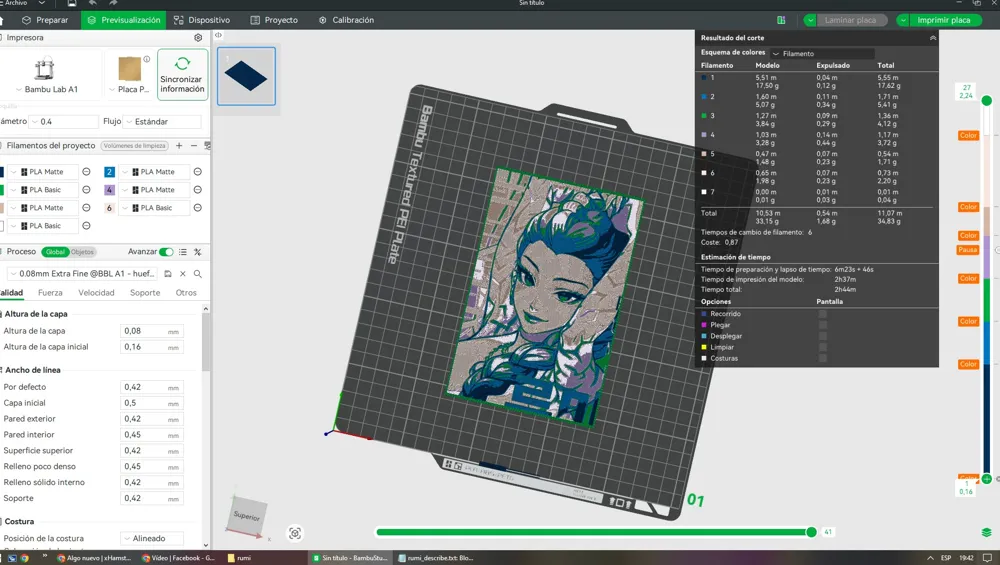Click Laminar placa button
The width and height of the screenshot is (1000, 565).
(x=851, y=20)
